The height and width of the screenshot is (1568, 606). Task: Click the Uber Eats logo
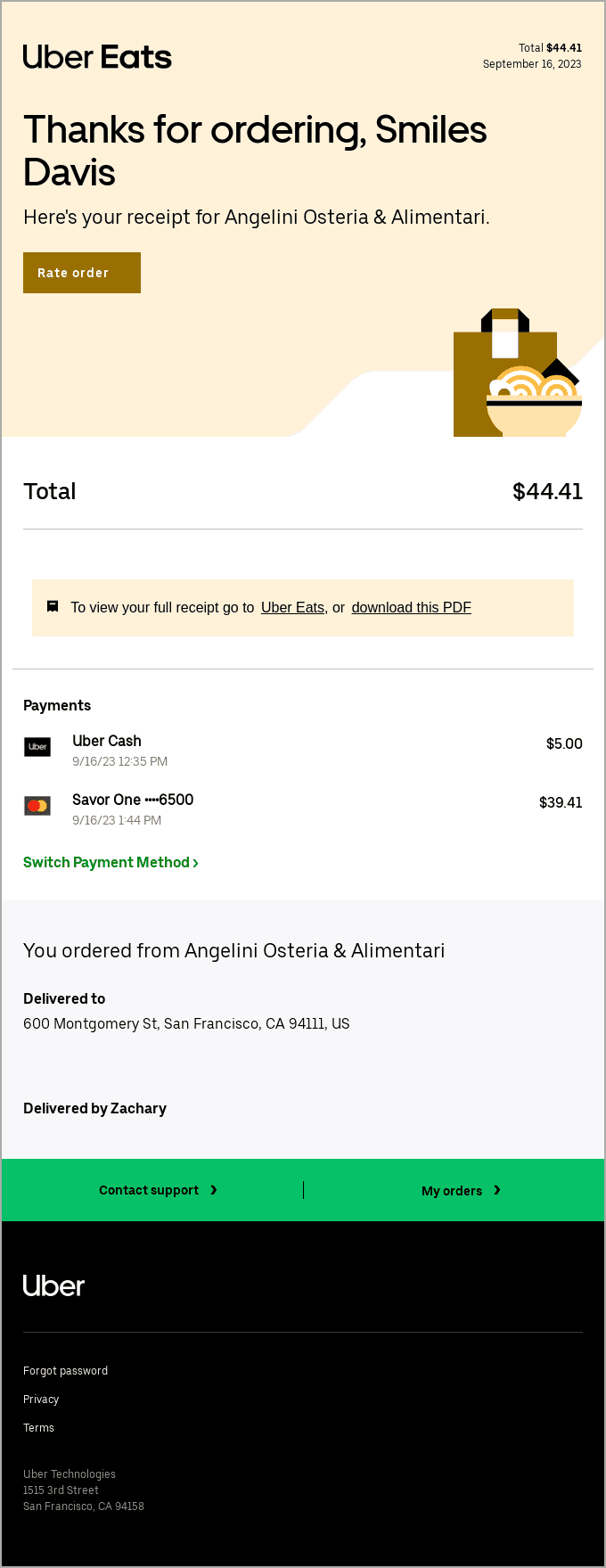(96, 56)
